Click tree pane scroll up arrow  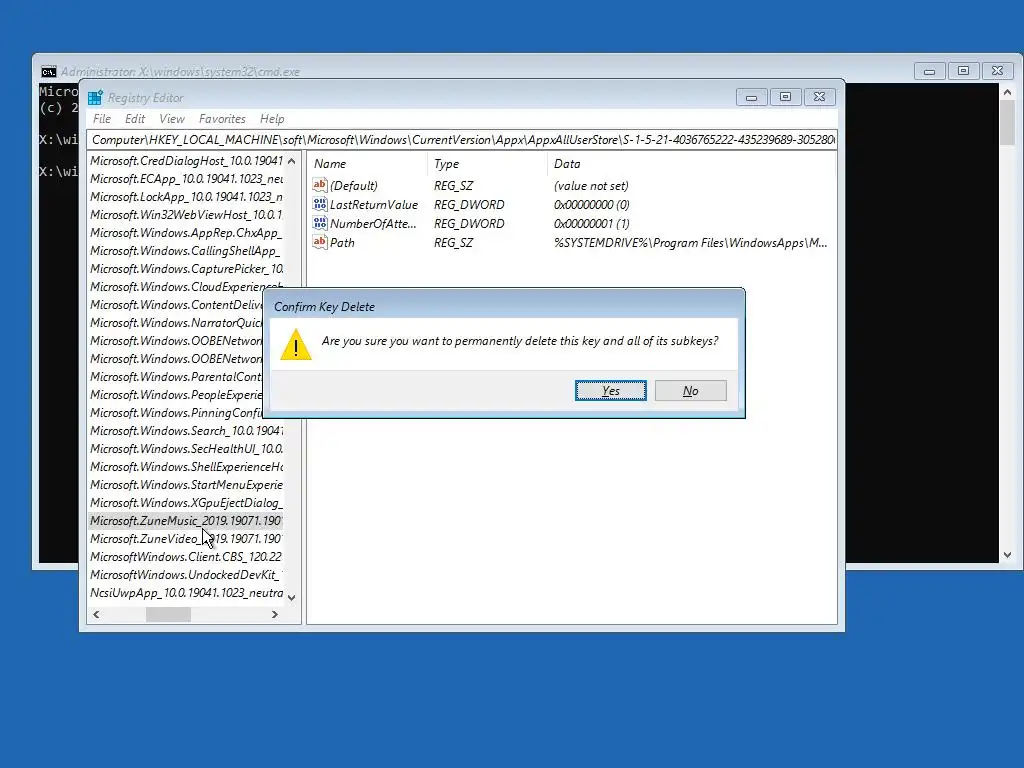(291, 161)
